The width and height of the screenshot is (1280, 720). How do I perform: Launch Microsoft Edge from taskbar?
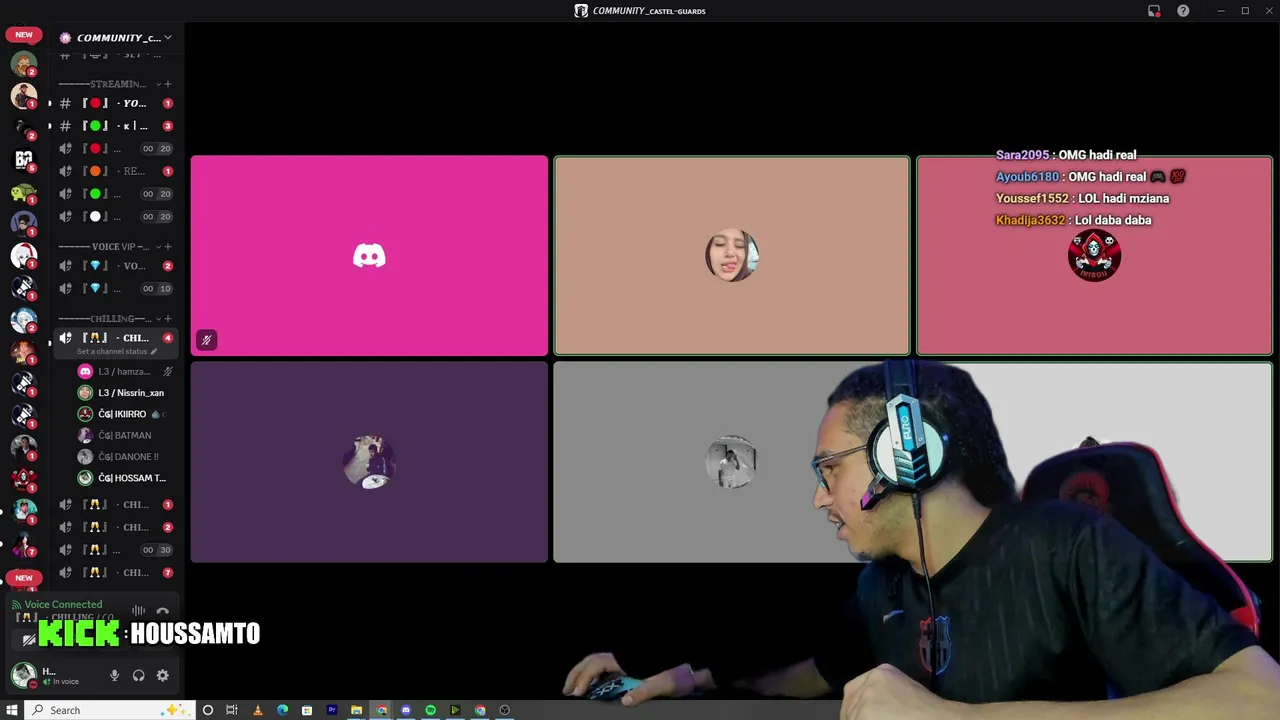pyautogui.click(x=282, y=710)
